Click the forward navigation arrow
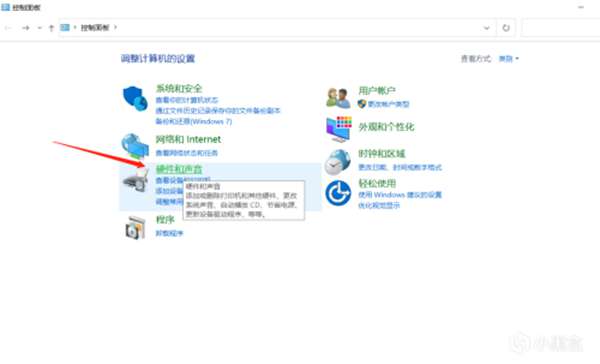 click(26, 28)
